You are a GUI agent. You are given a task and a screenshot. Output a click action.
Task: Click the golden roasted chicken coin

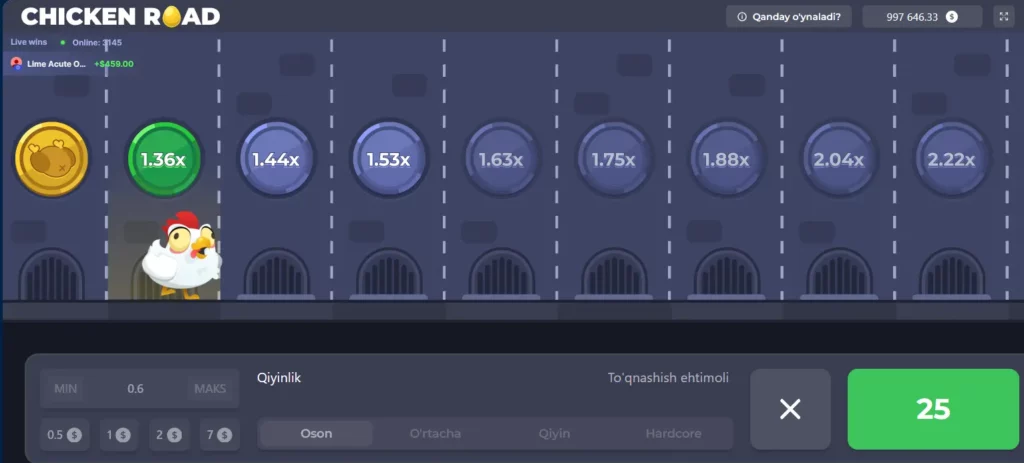(x=51, y=159)
